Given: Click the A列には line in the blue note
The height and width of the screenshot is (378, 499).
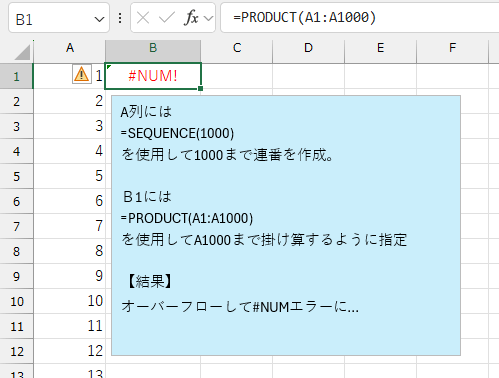Looking at the screenshot, I should pyautogui.click(x=146, y=112).
